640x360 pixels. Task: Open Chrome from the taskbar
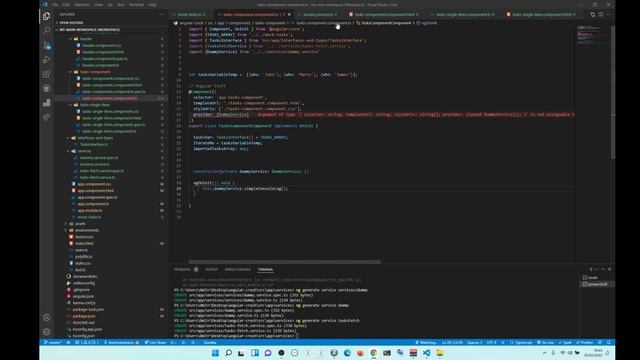[x=373, y=353]
